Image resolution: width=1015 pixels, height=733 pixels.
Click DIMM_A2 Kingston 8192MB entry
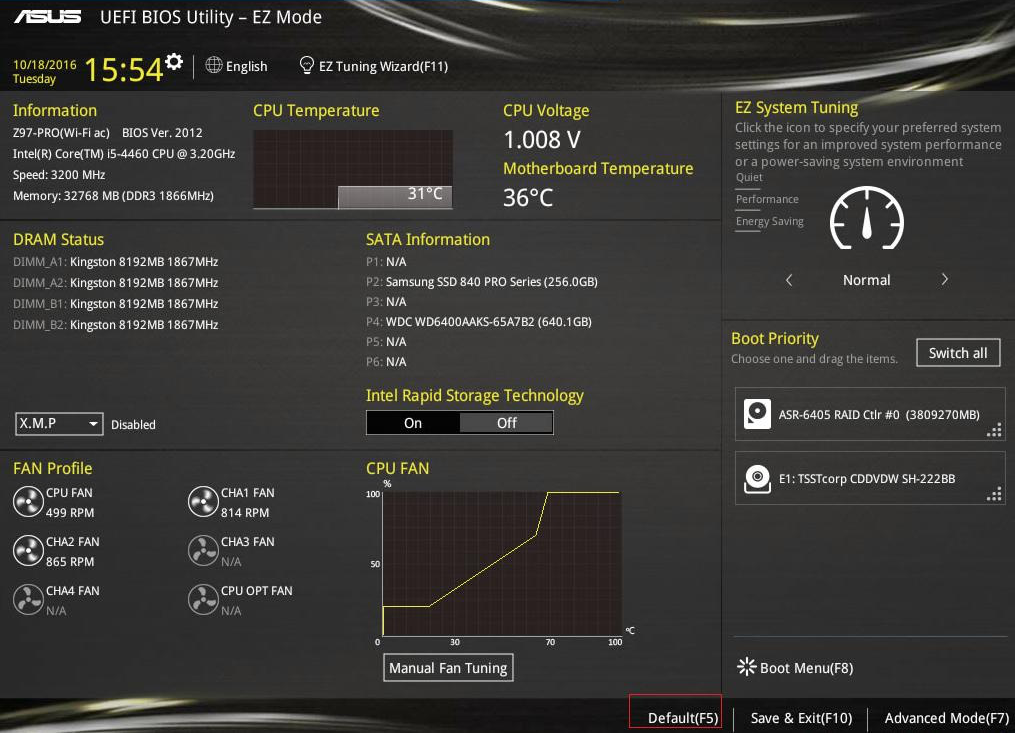point(115,282)
